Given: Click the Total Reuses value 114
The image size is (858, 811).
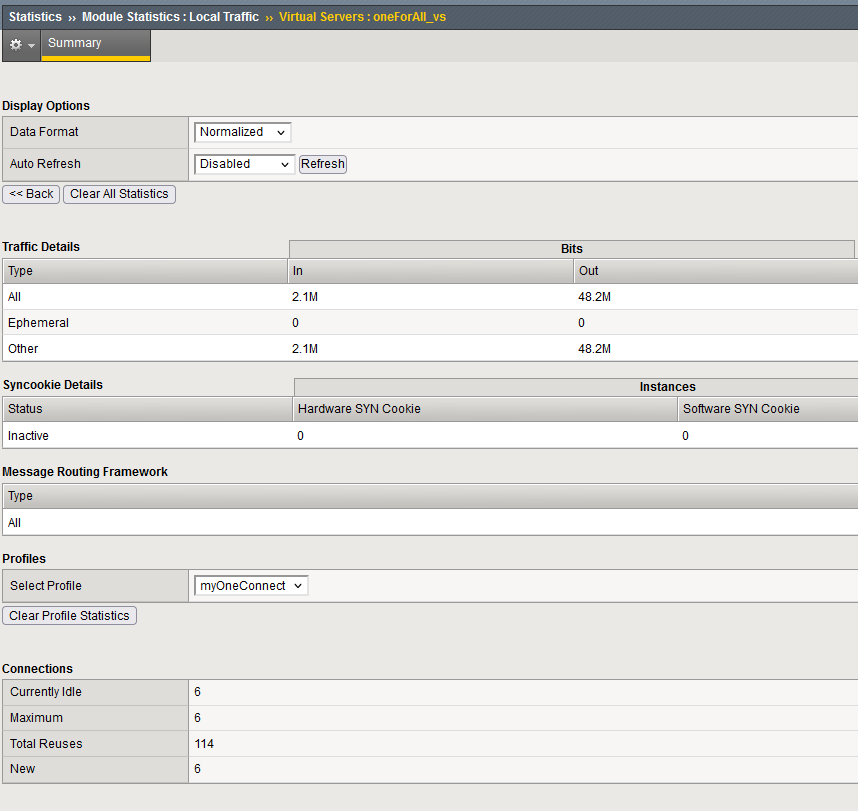Looking at the screenshot, I should (x=204, y=743).
